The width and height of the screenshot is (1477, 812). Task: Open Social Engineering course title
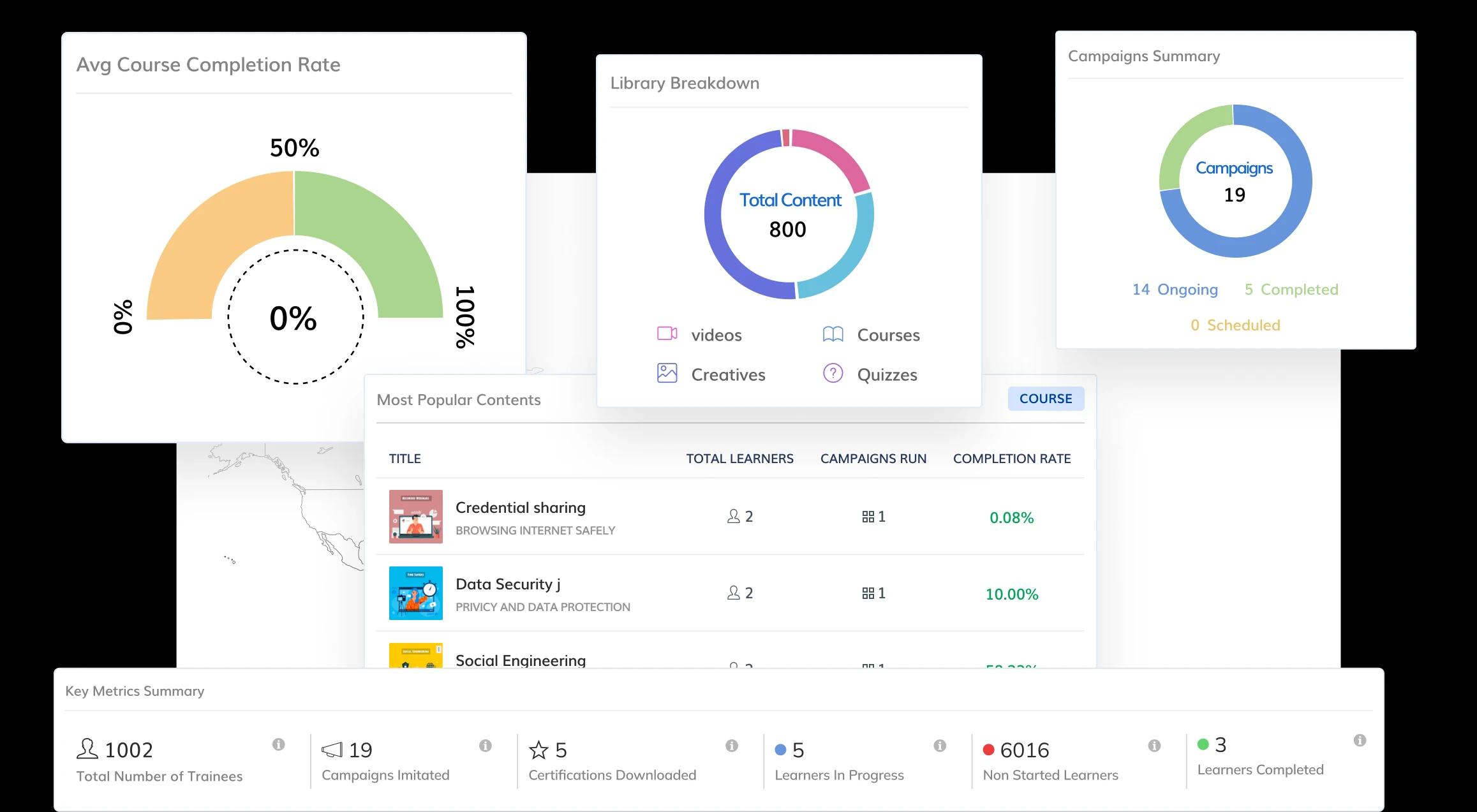click(x=521, y=660)
